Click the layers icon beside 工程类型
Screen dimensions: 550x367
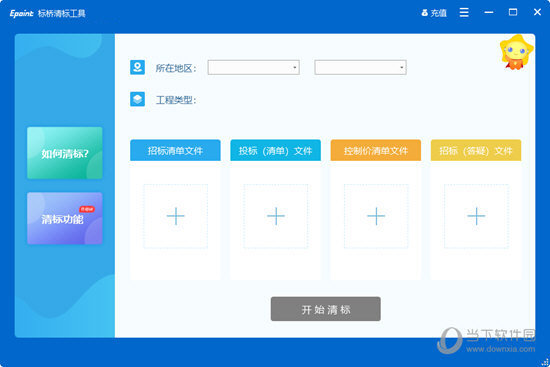[x=138, y=99]
